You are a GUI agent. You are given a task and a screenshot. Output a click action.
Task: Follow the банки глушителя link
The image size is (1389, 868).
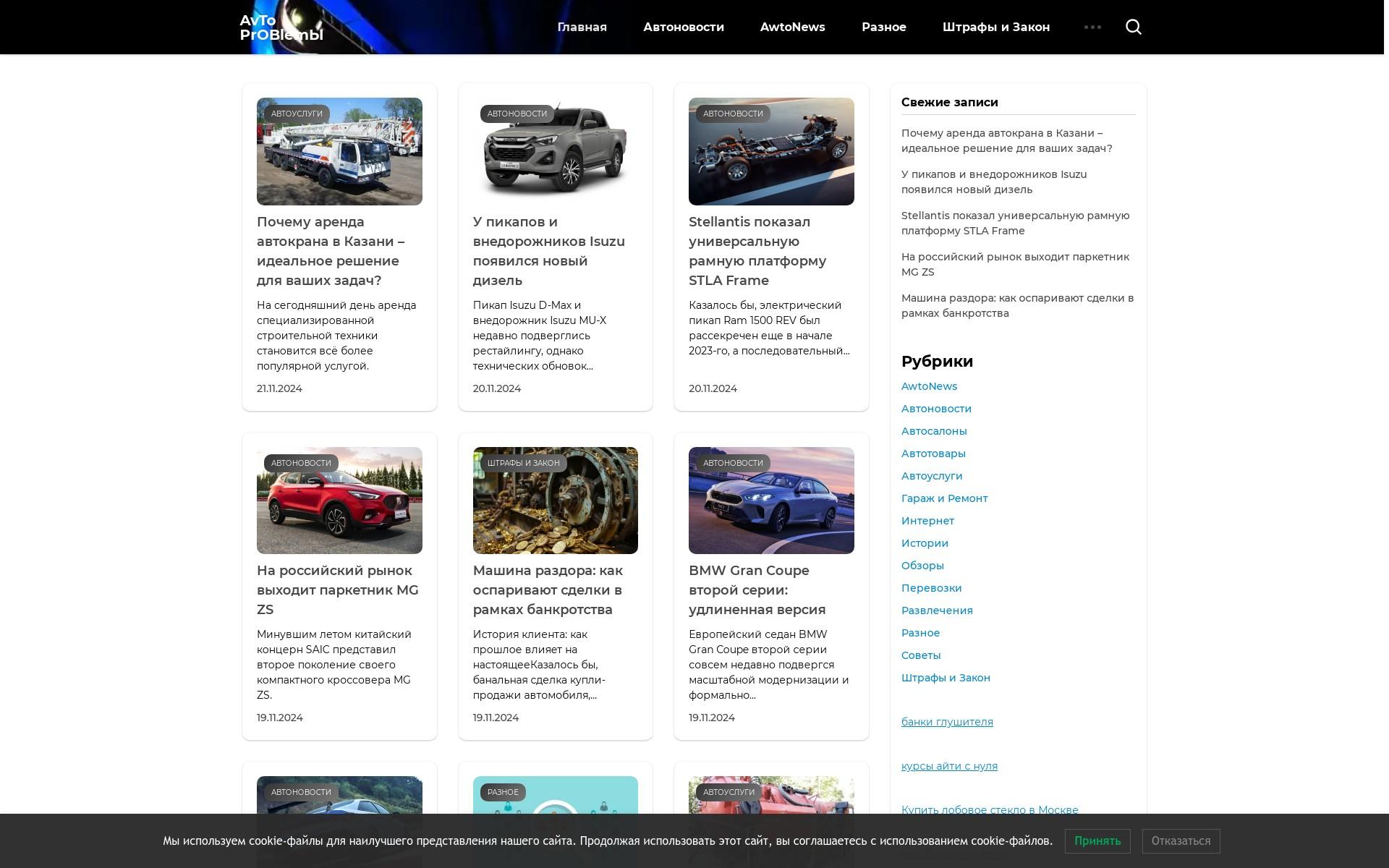(947, 722)
